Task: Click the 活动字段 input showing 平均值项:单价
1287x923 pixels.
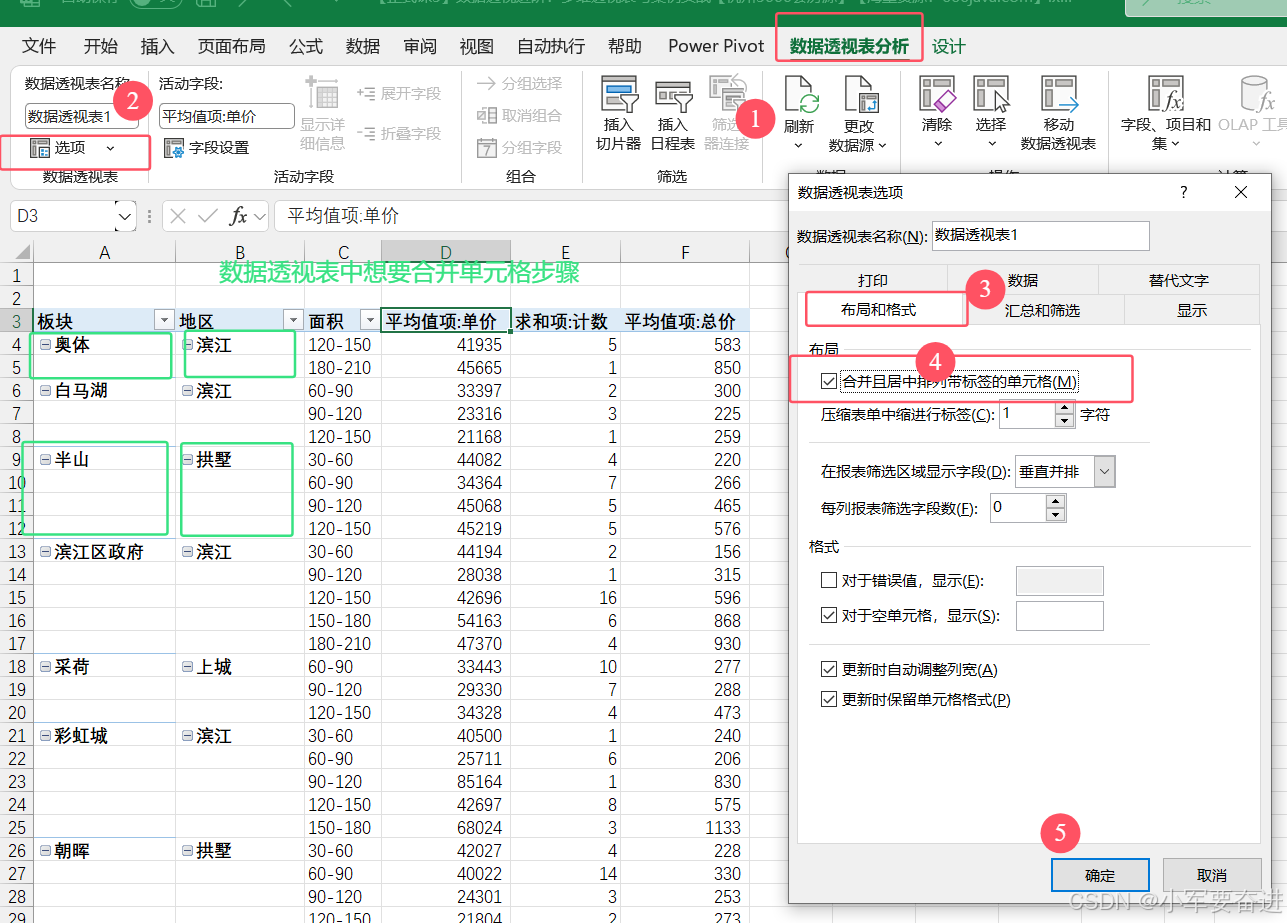Action: point(227,116)
